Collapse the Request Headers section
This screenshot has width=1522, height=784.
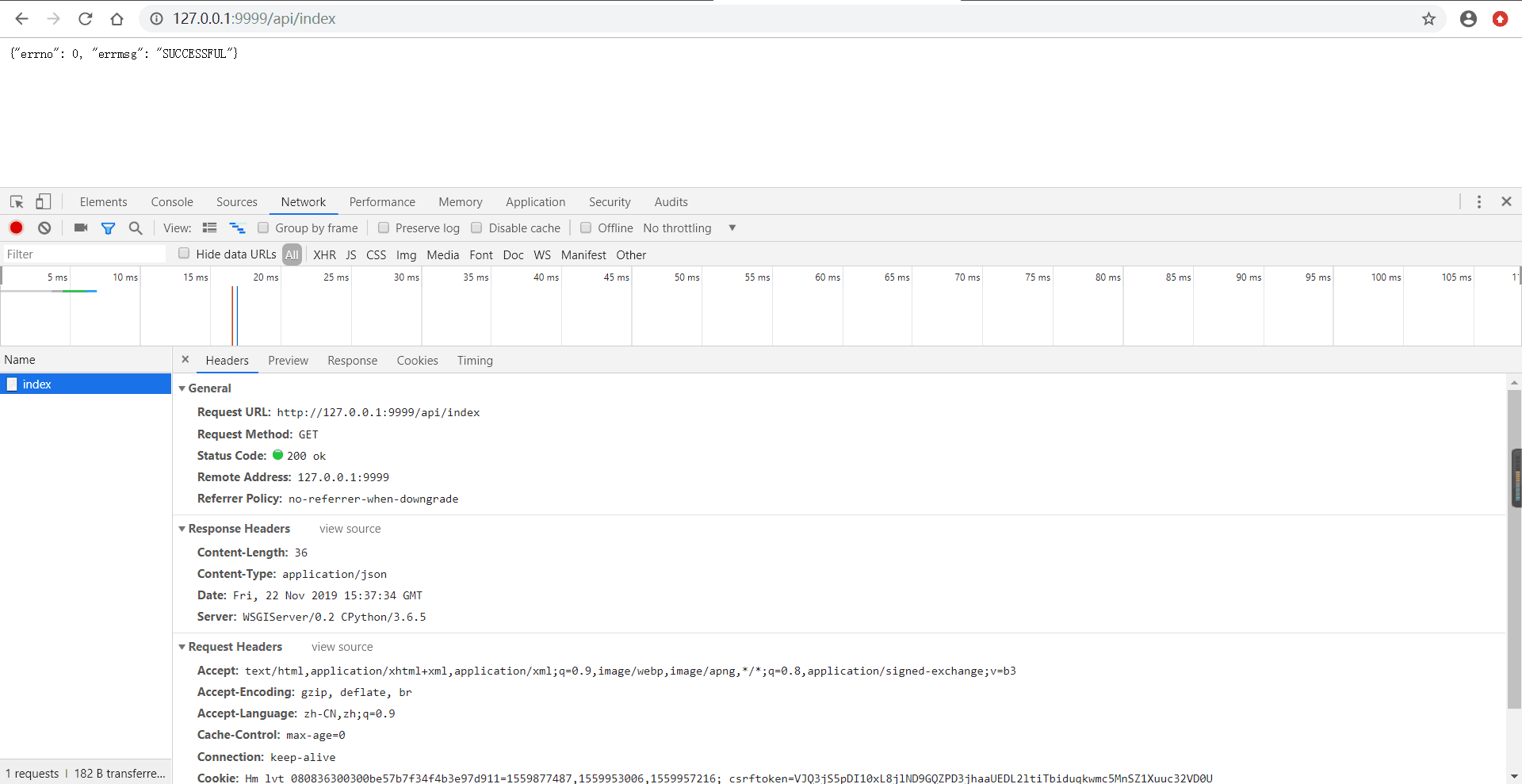pyautogui.click(x=182, y=647)
